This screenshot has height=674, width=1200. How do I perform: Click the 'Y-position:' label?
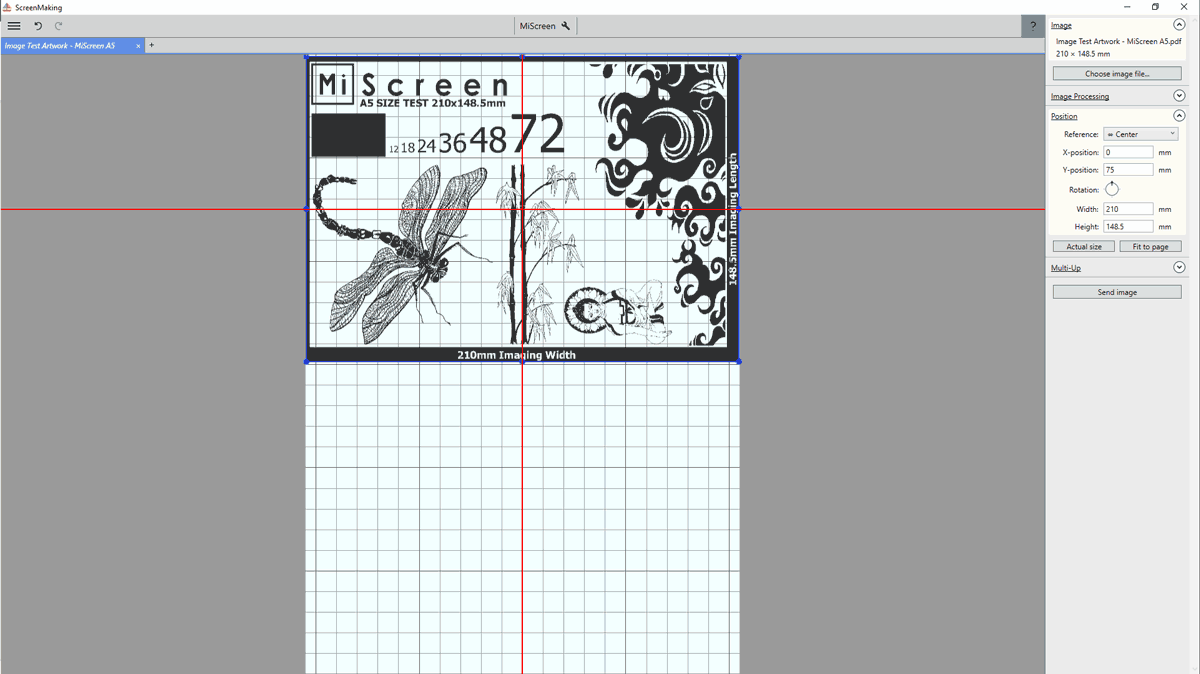tap(1080, 170)
